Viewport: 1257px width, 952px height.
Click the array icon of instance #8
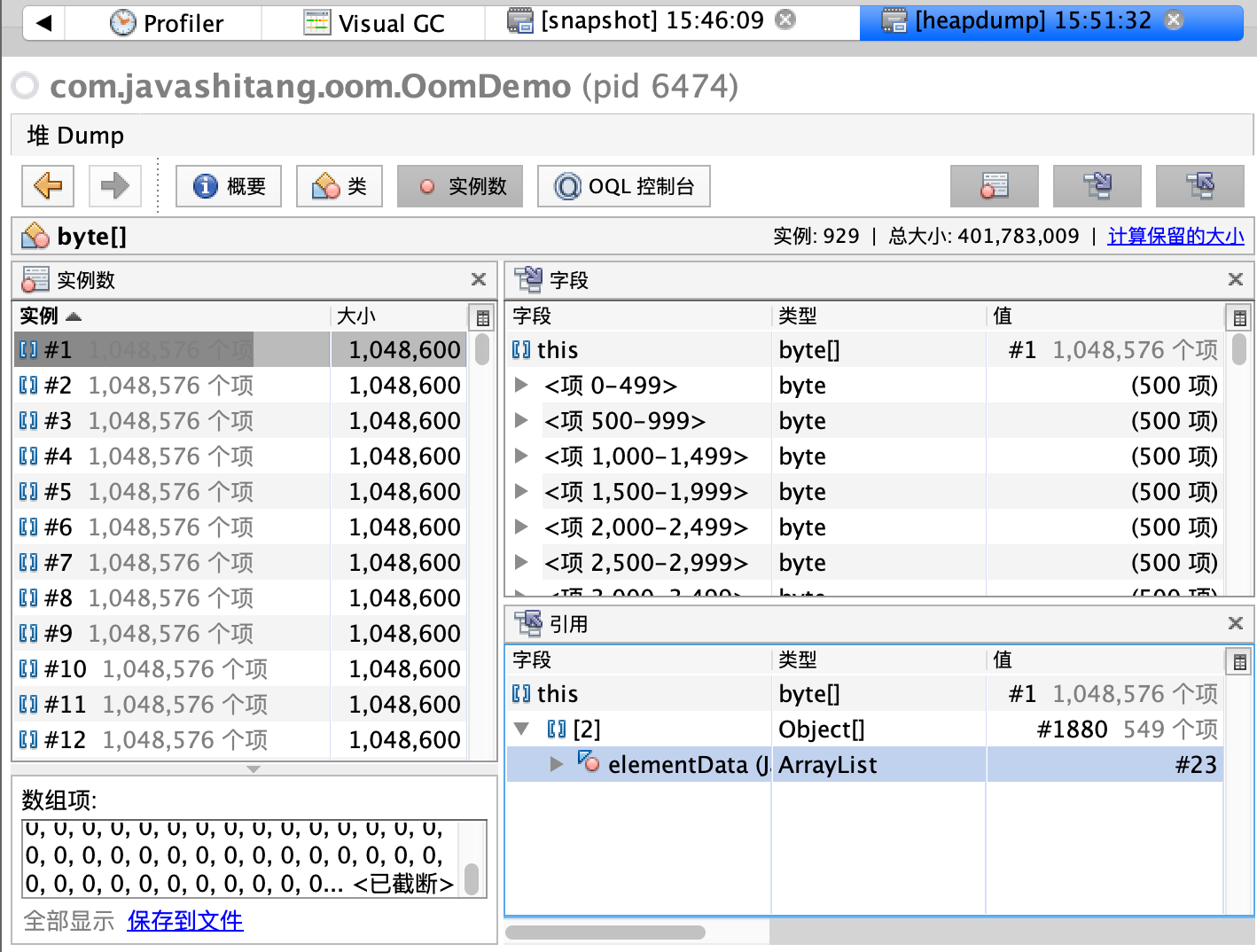pyautogui.click(x=28, y=597)
